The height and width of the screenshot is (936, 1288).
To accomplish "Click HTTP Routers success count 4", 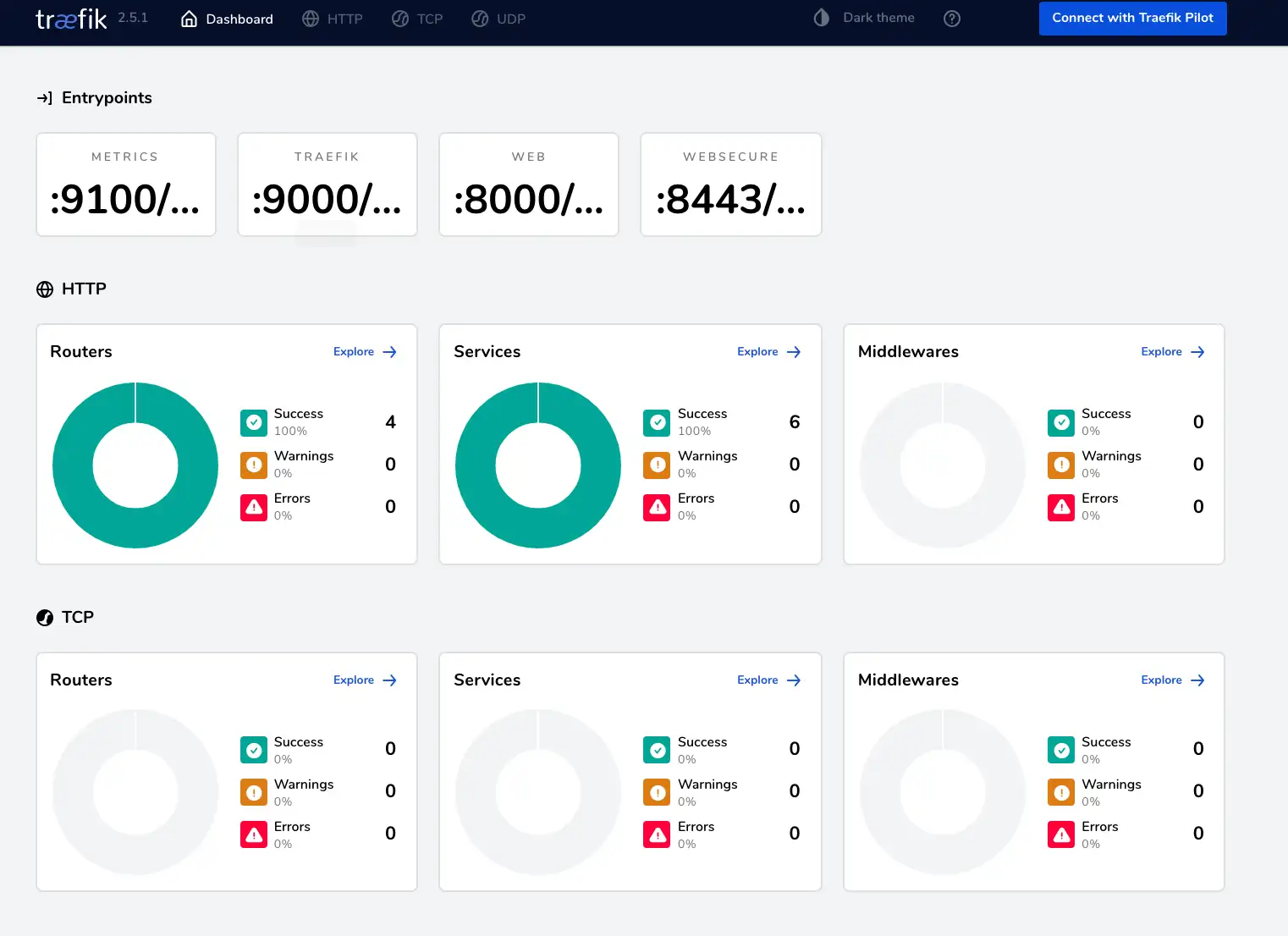I will pos(390,422).
